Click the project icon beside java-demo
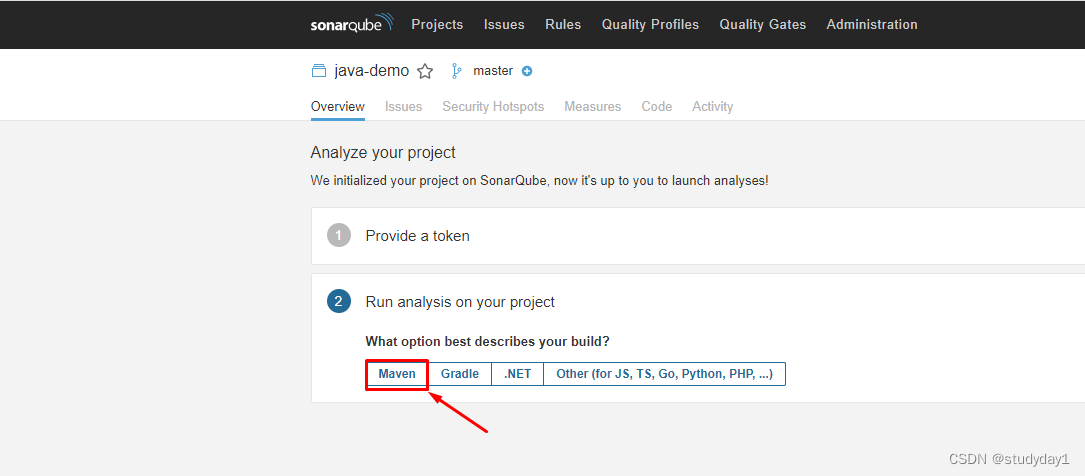 (x=318, y=71)
